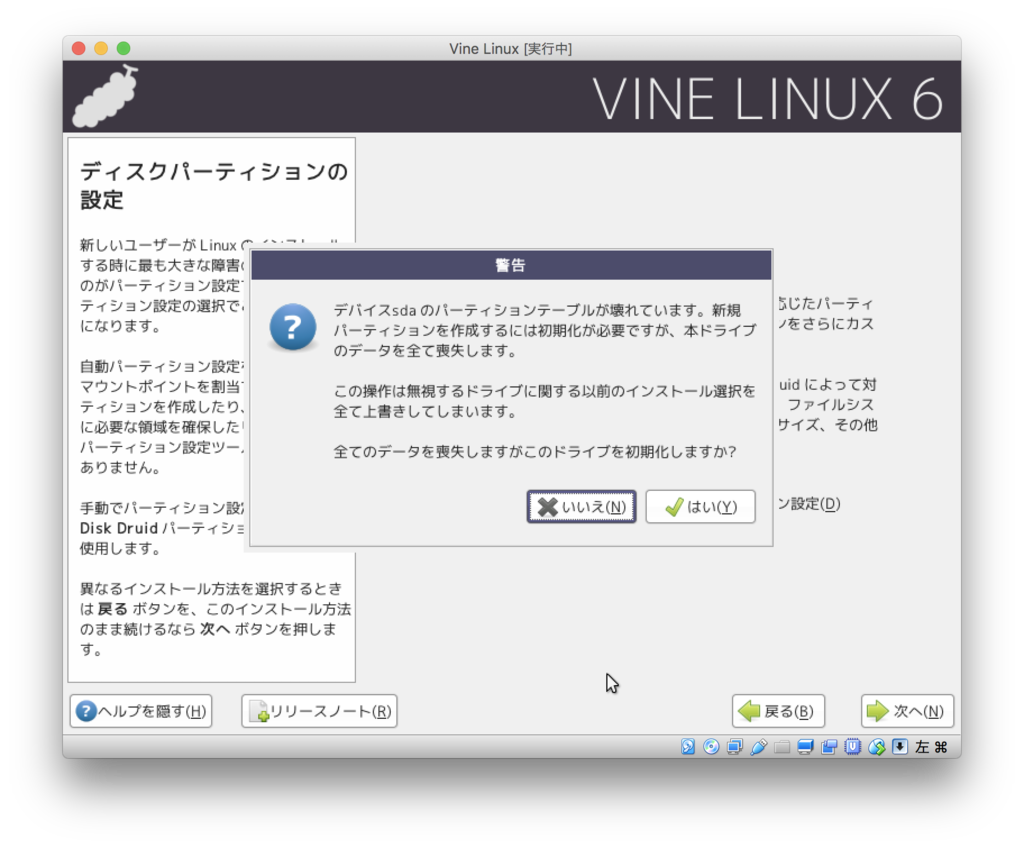Choose いいえ(N) to cancel drive initialization
1024x848 pixels.
pos(581,507)
